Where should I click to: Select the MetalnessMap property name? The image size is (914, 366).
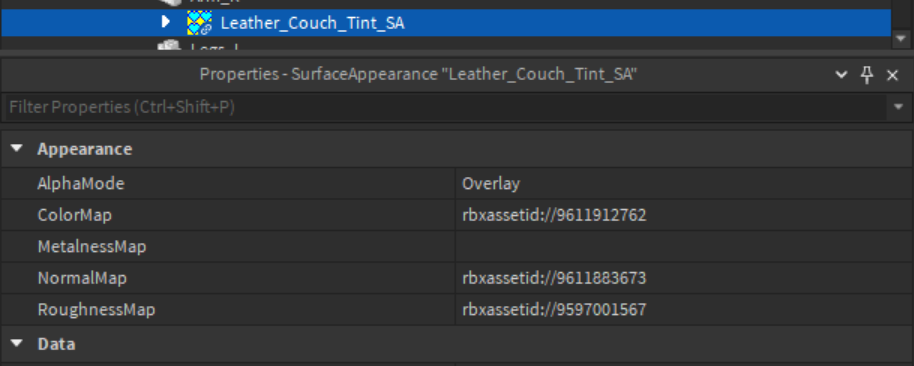point(92,247)
